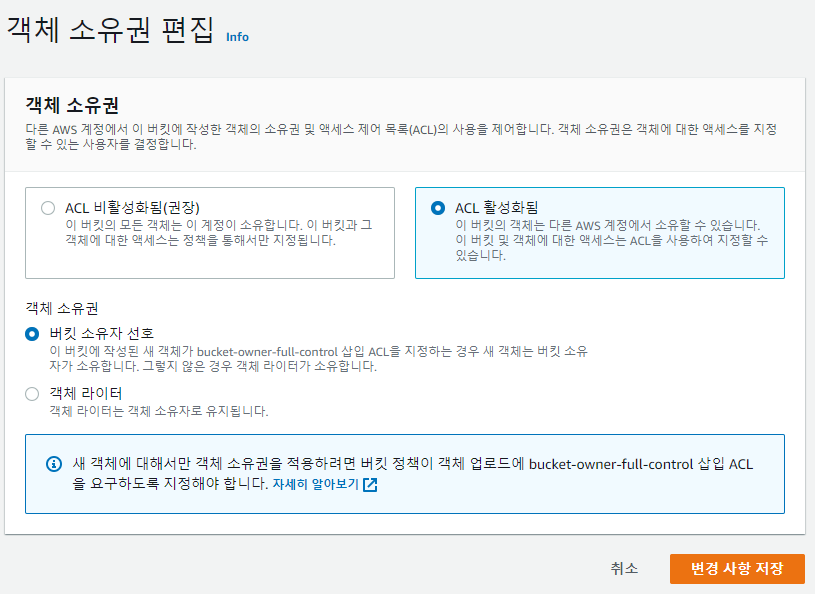Select the ACL 비활성화됨(권장) radio button
Viewport: 815px width, 594px height.
(48, 208)
